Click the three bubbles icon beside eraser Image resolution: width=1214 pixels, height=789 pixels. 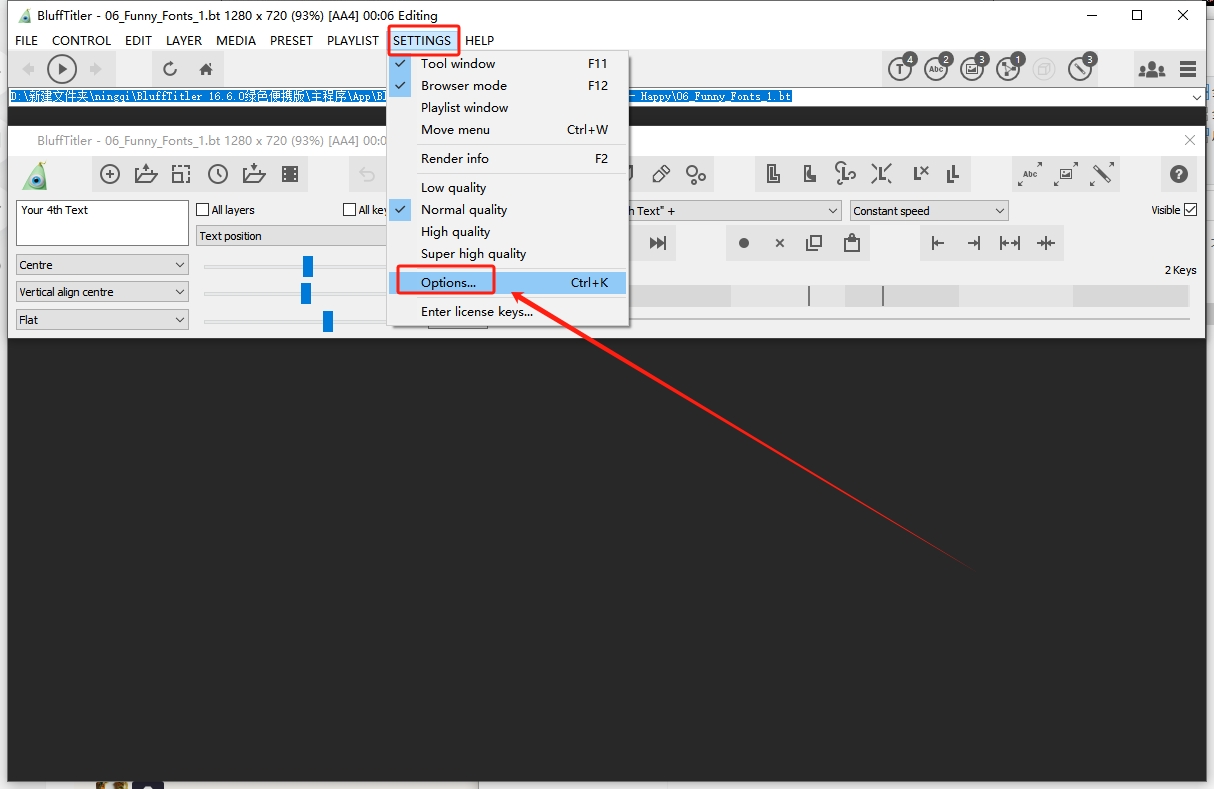[x=696, y=174]
